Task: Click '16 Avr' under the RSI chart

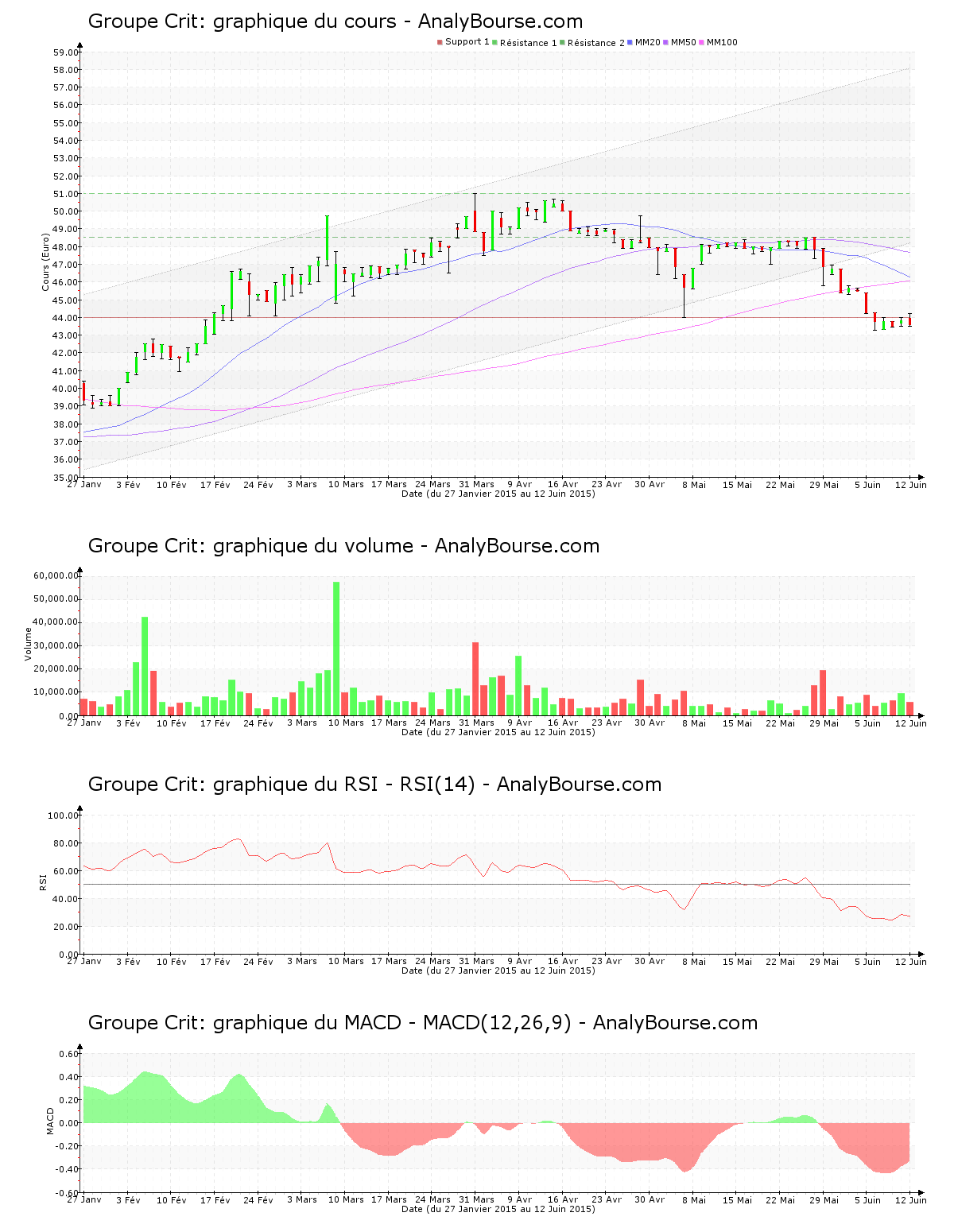Action: click(x=563, y=962)
